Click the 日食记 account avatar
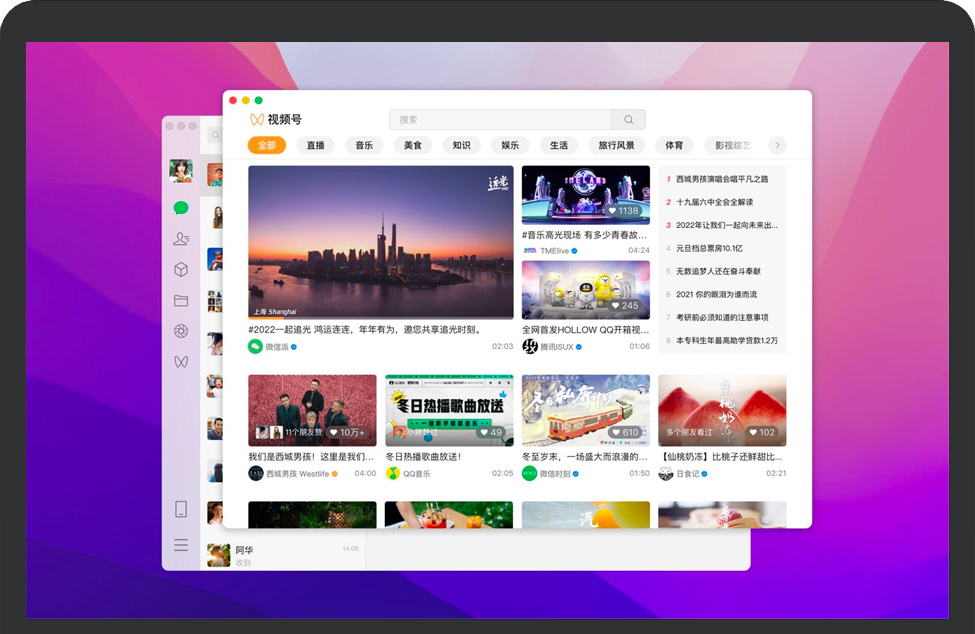This screenshot has width=975, height=634. pyautogui.click(x=665, y=474)
